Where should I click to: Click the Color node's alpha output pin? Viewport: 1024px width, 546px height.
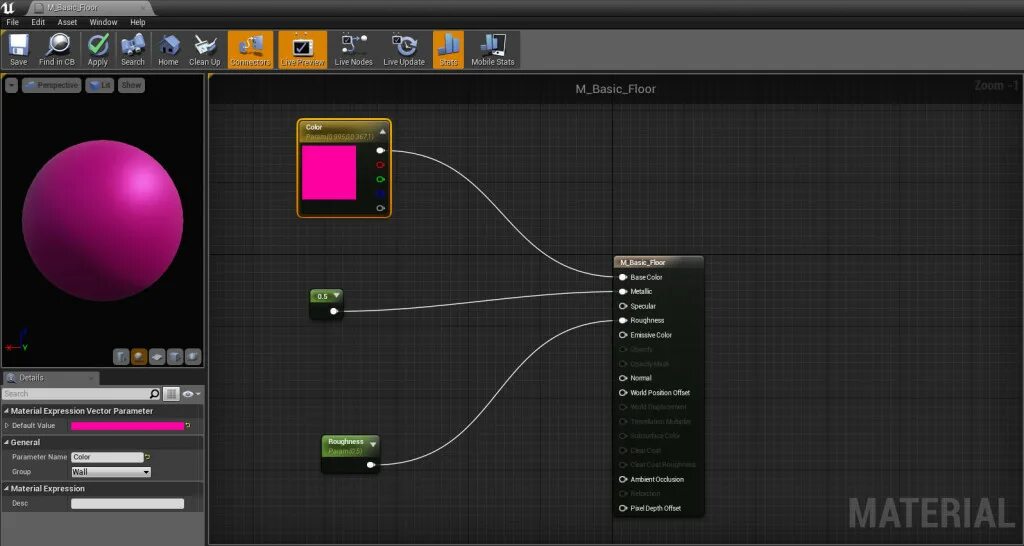[381, 208]
